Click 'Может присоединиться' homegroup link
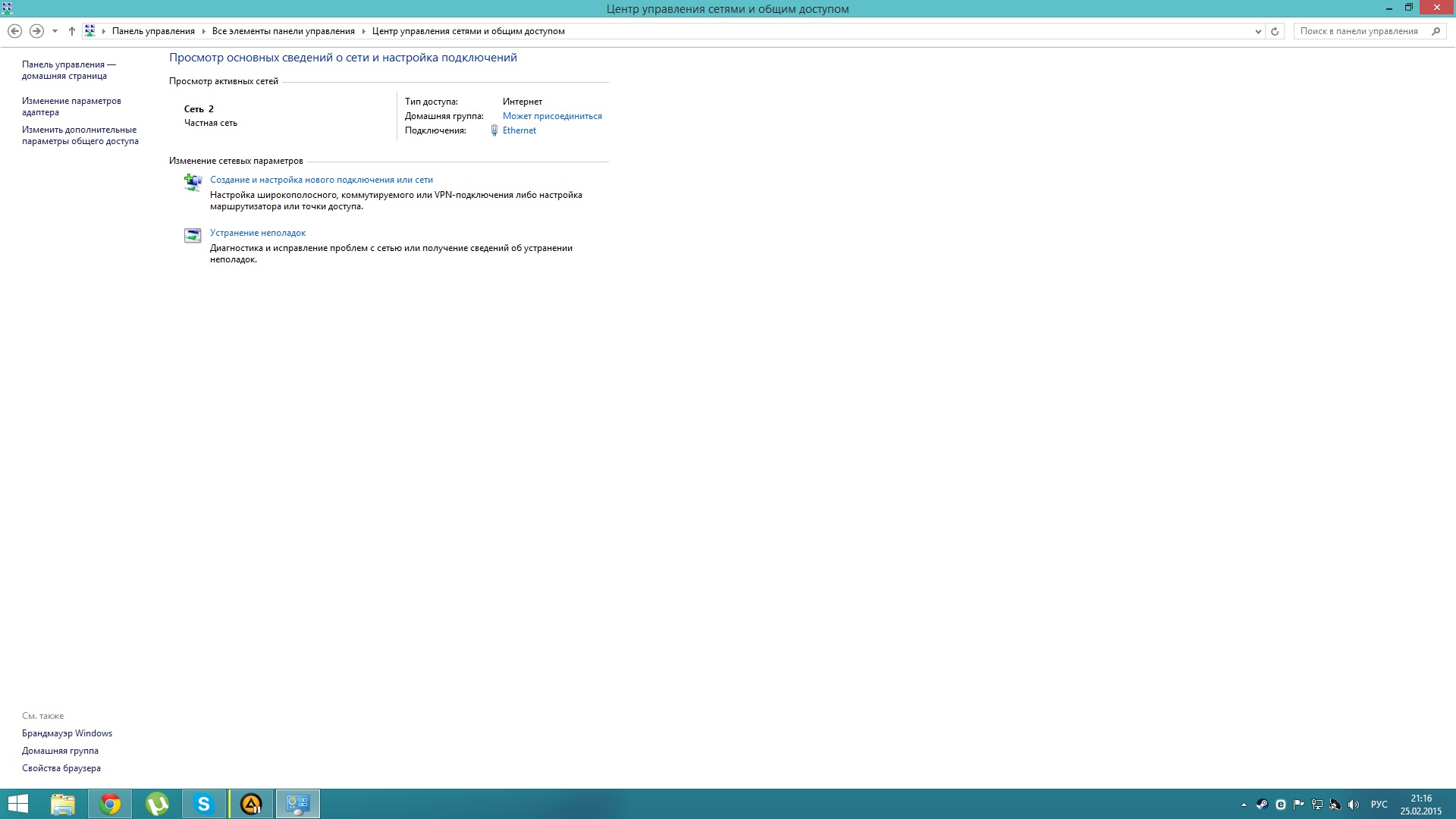Image resolution: width=1456 pixels, height=819 pixels. click(x=552, y=116)
